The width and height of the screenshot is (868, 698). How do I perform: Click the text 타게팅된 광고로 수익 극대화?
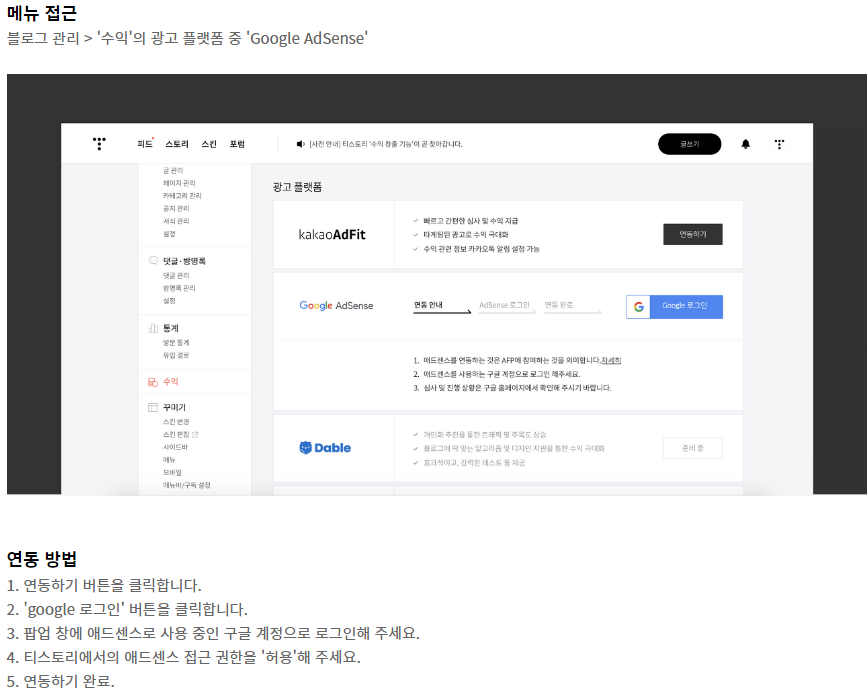[466, 235]
